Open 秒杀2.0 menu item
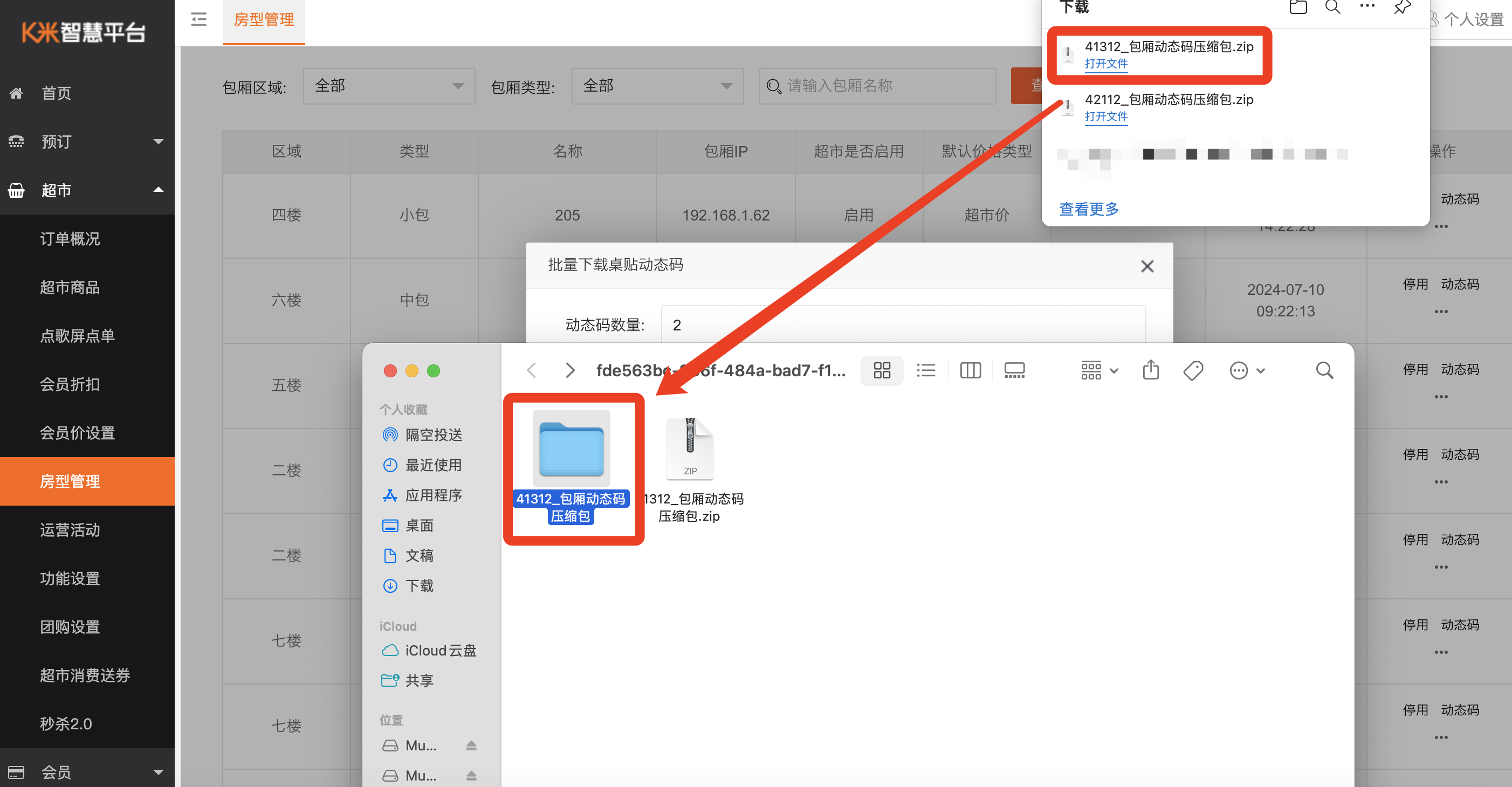The image size is (1512, 787). [66, 723]
